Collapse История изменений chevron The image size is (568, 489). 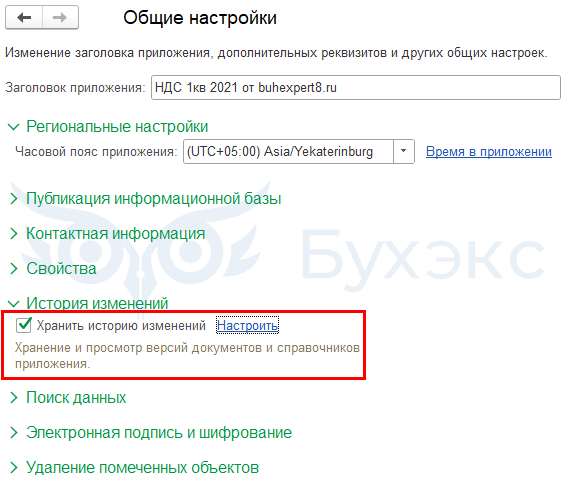pyautogui.click(x=14, y=304)
